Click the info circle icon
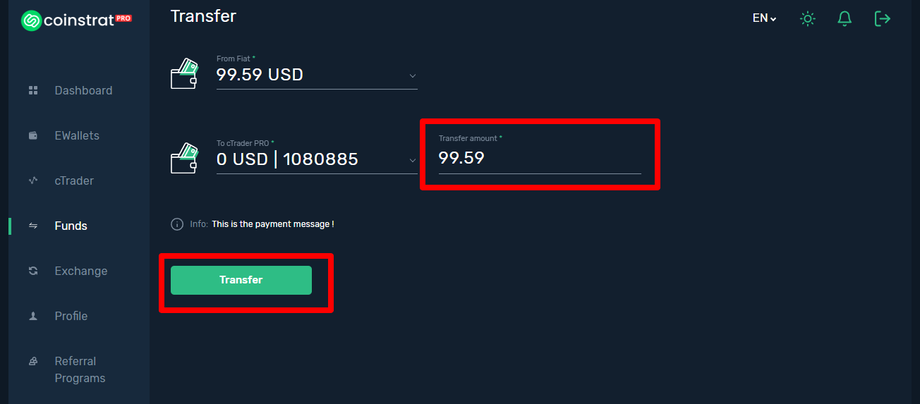 coord(177,224)
